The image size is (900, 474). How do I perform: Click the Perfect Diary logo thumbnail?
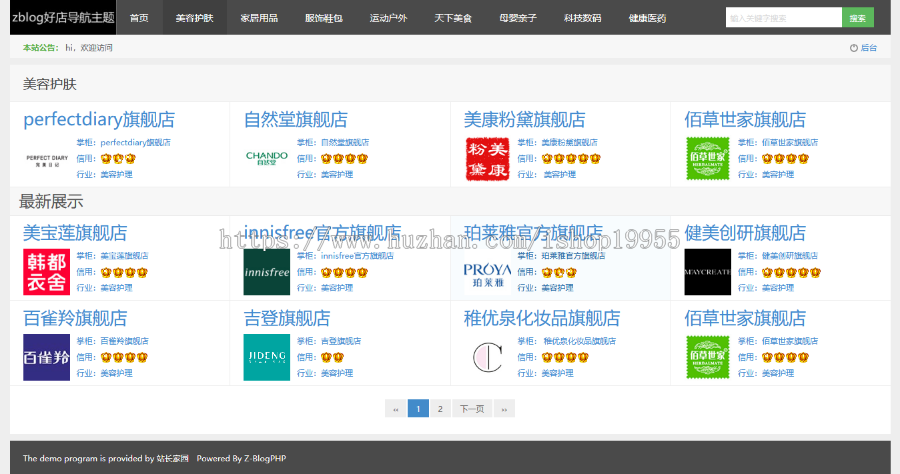46,159
